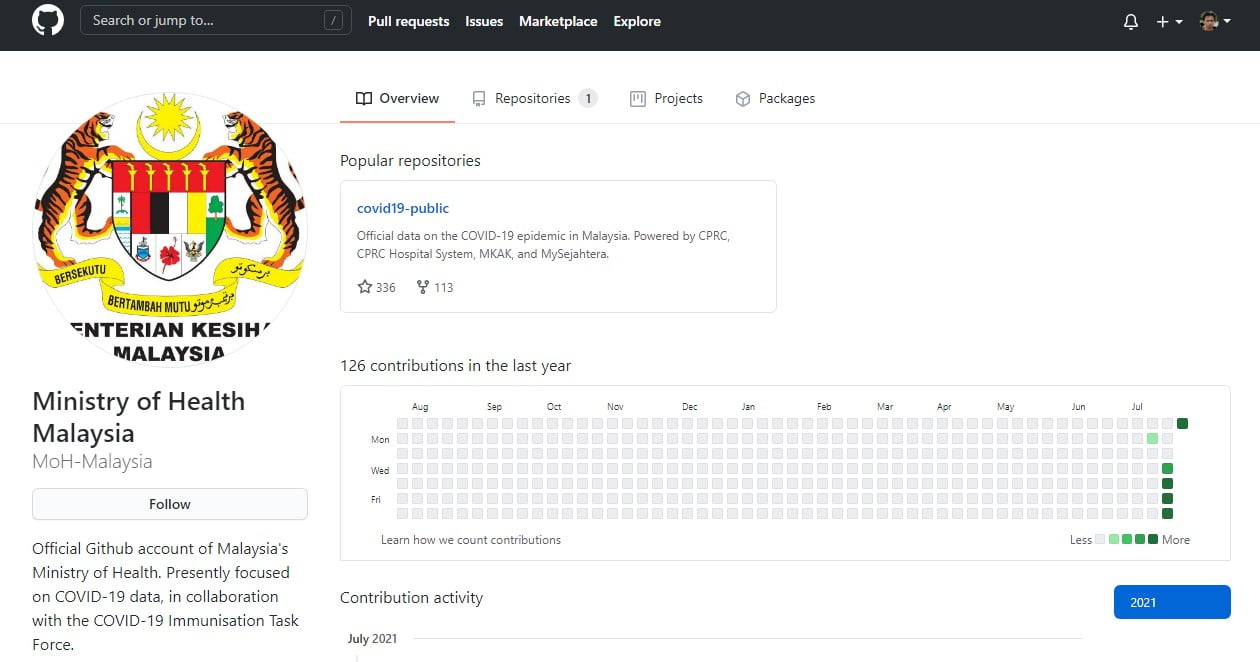View the 113 forks
Viewport: 1260px width, 662px height.
(x=435, y=287)
